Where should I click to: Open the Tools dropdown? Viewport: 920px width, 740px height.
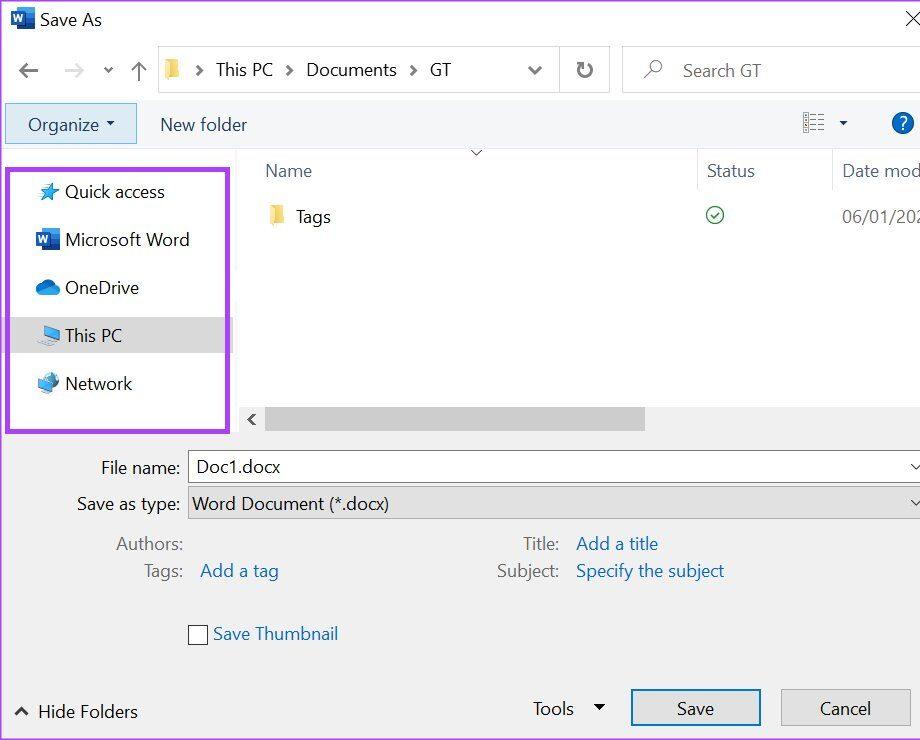pyautogui.click(x=569, y=708)
